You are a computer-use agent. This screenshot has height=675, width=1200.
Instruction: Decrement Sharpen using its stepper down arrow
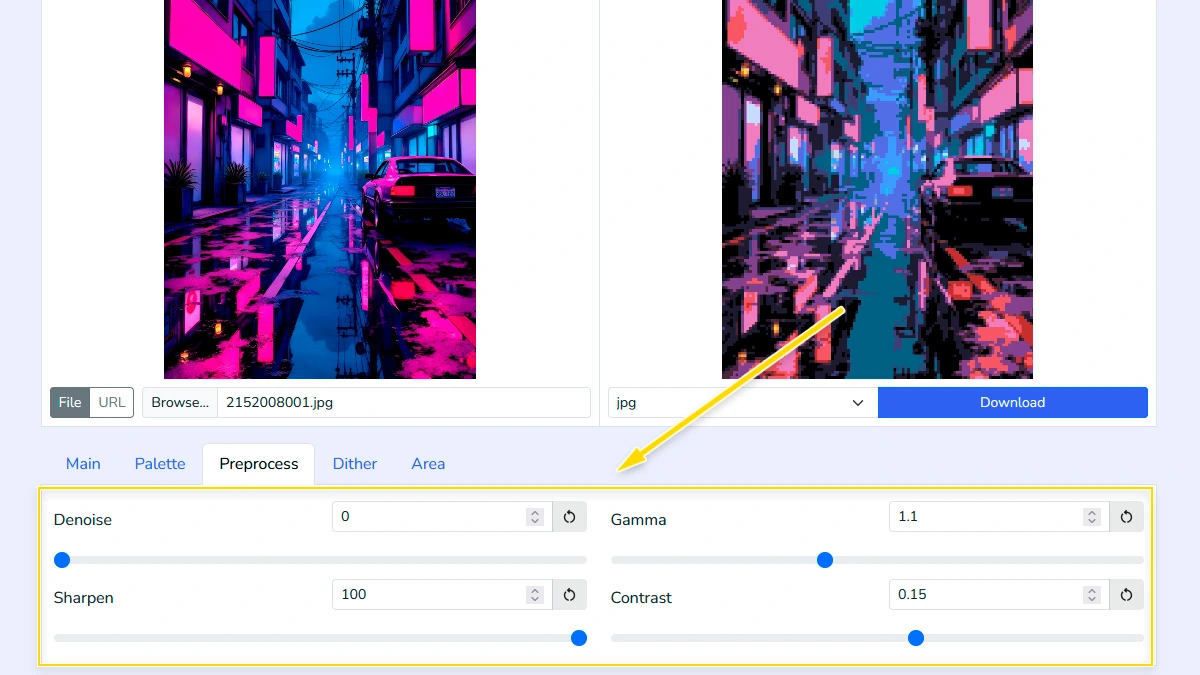pyautogui.click(x=534, y=600)
